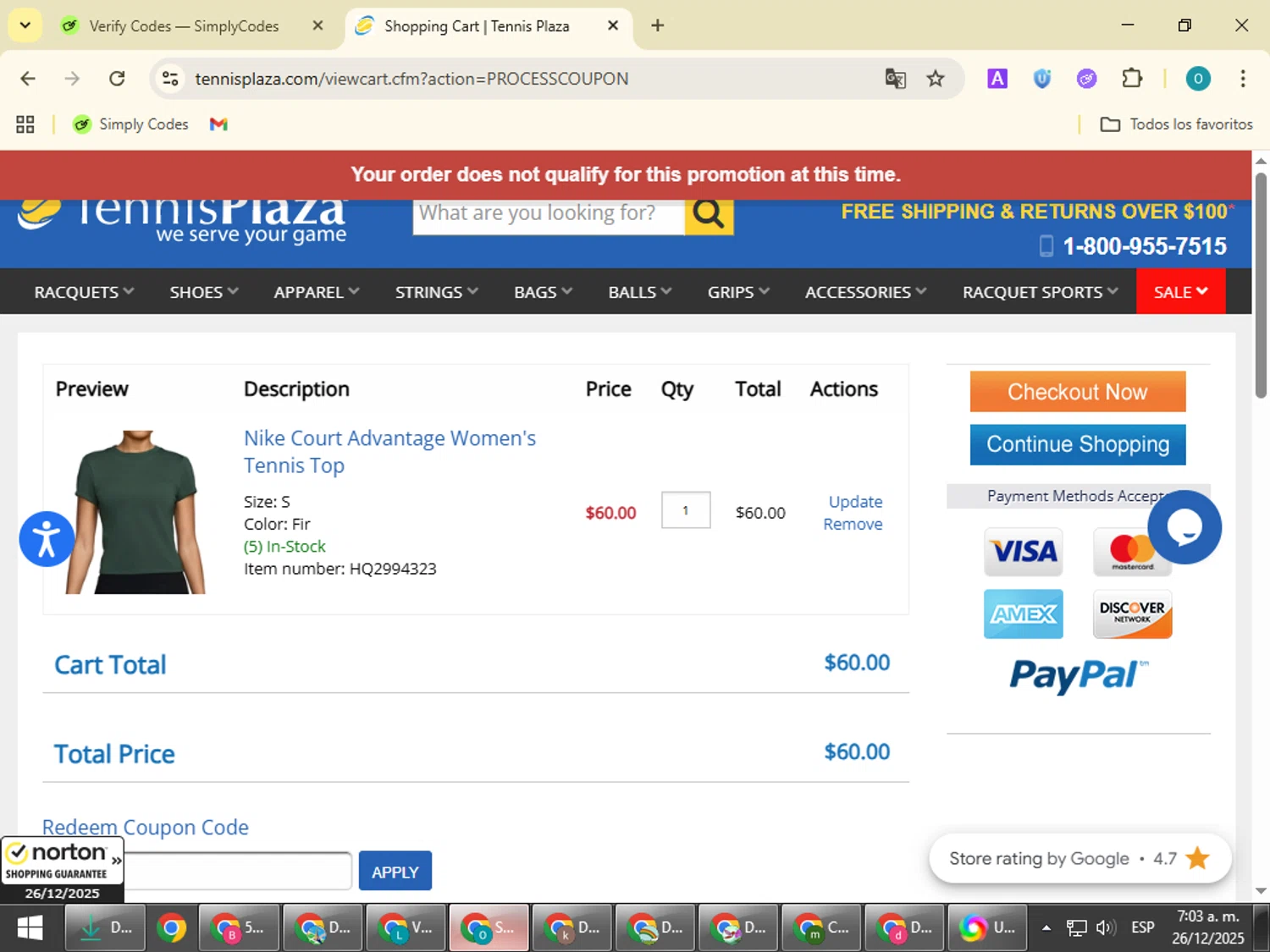The height and width of the screenshot is (952, 1270).
Task: Click APPLY coupon button
Action: (395, 872)
